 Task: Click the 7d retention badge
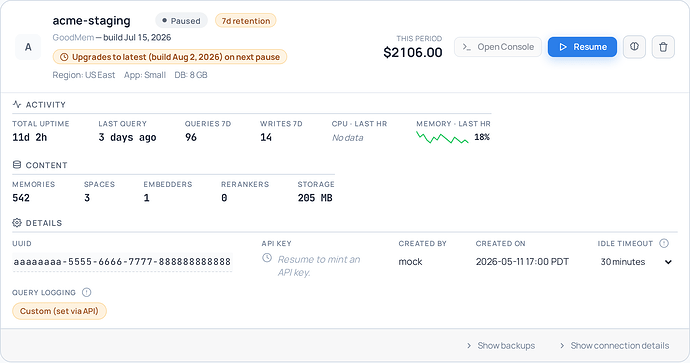click(x=246, y=21)
